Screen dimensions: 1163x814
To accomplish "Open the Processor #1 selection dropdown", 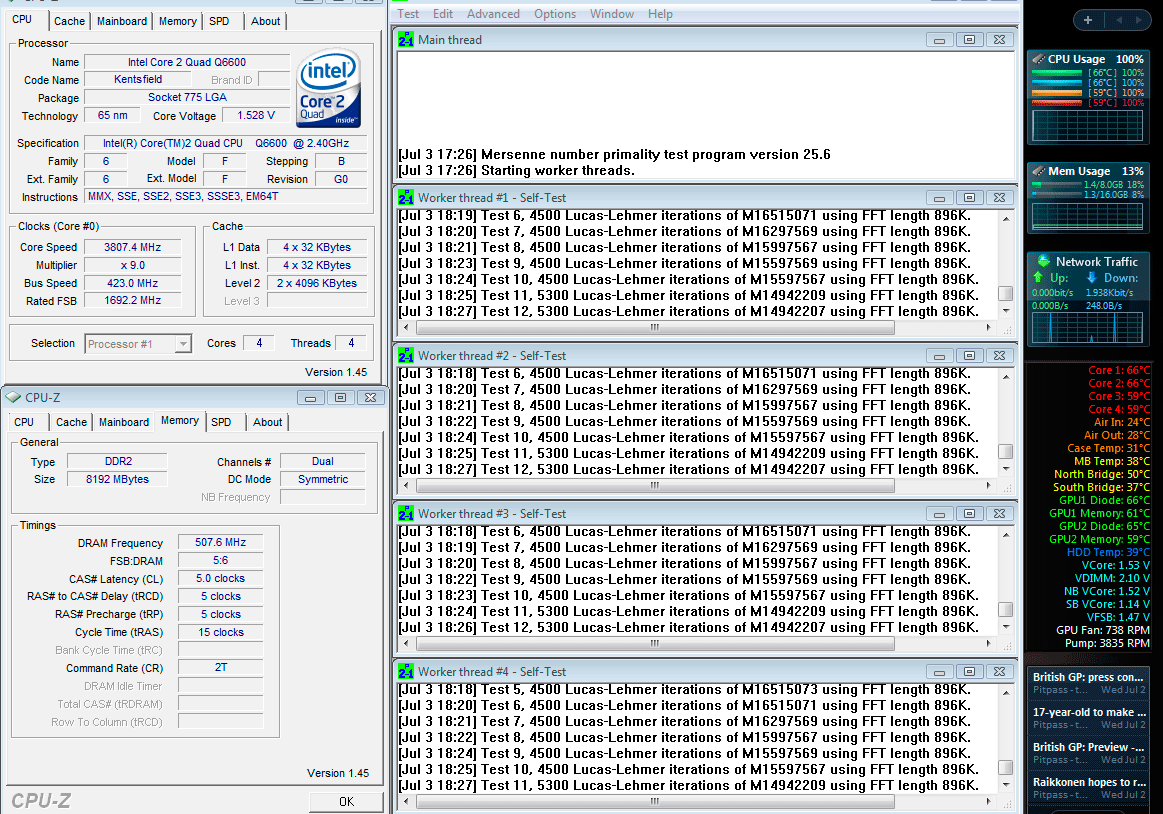I will tap(183, 344).
